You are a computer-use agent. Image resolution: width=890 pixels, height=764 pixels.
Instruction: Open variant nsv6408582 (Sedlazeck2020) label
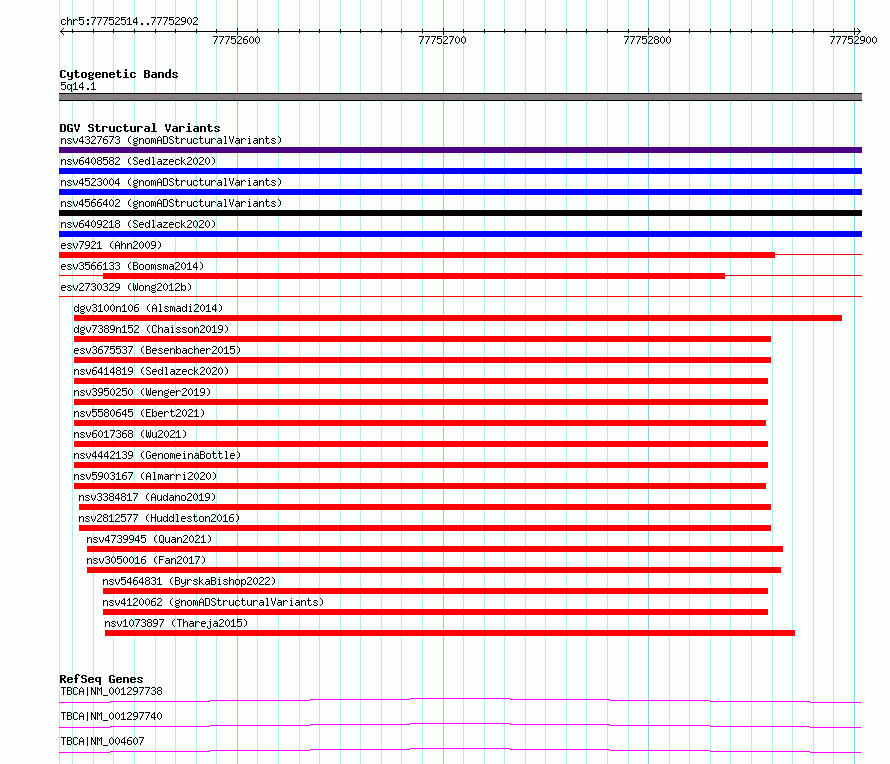point(138,161)
